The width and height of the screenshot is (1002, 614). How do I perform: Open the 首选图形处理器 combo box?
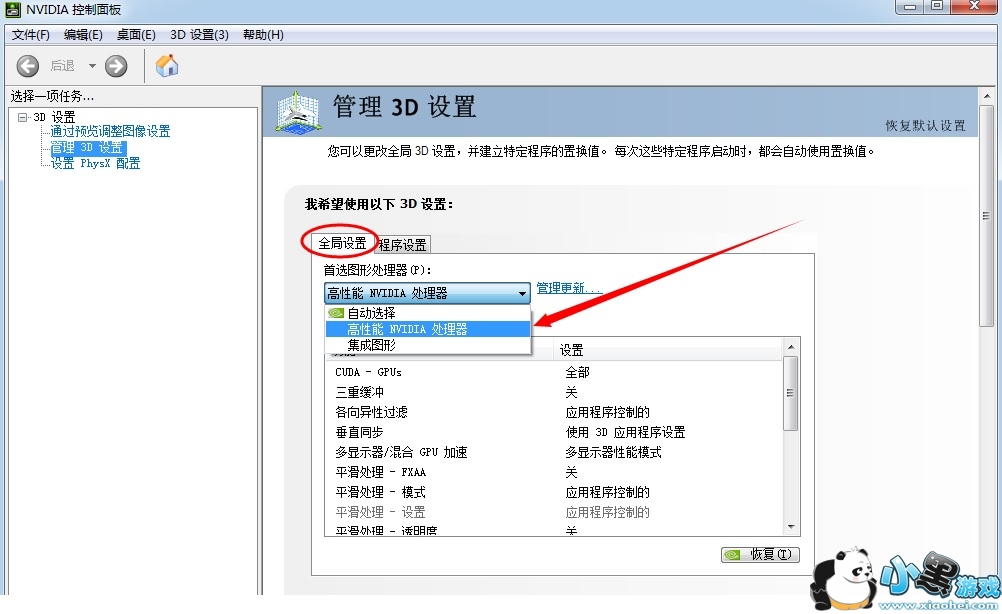coord(427,293)
